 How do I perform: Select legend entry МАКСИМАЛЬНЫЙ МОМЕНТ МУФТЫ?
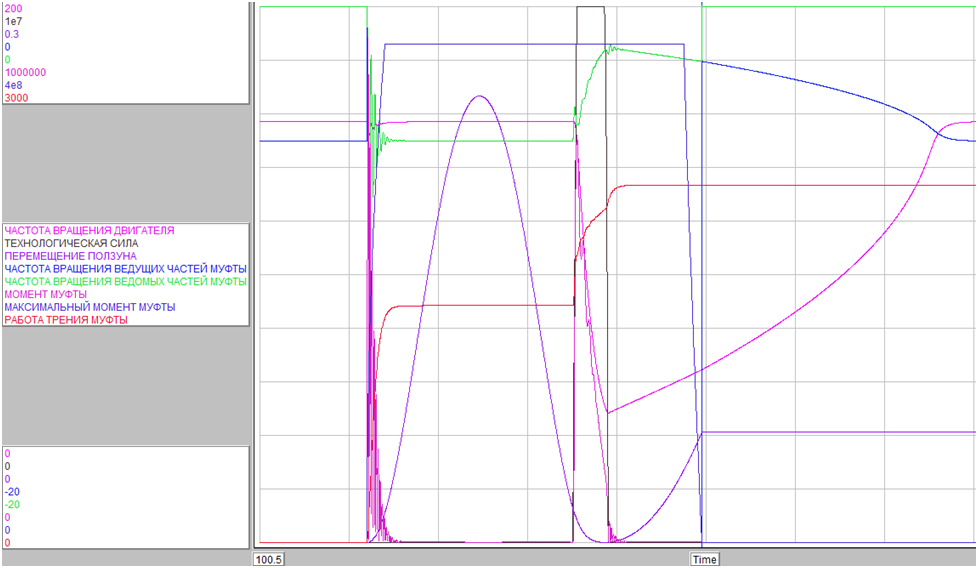point(90,307)
